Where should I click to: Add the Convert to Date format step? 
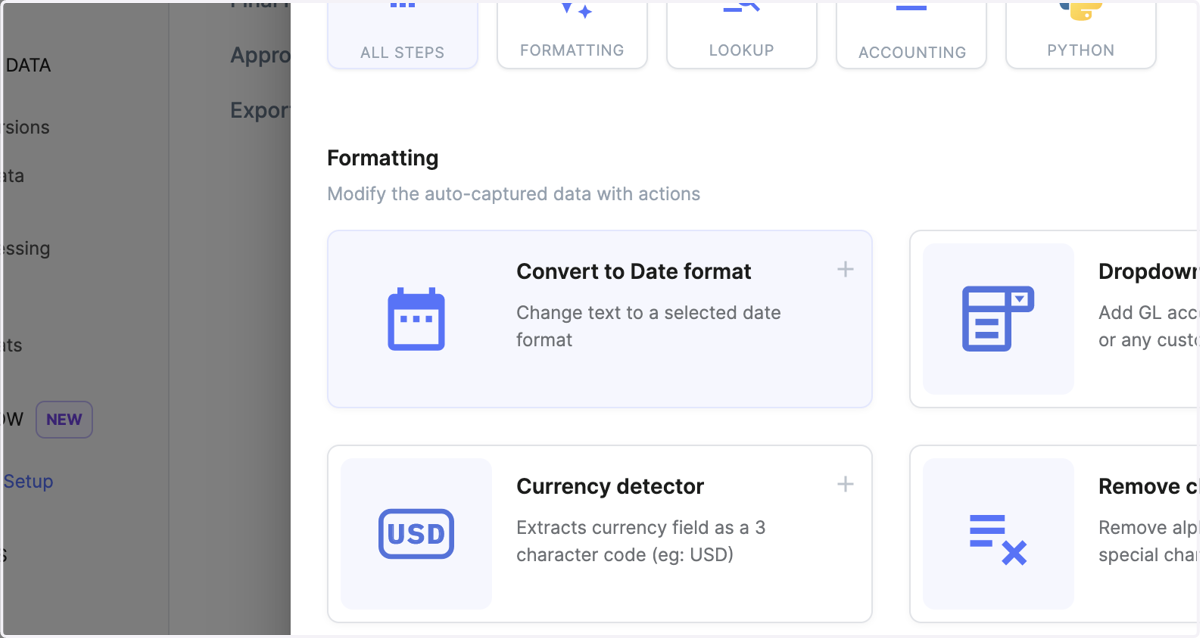845,269
